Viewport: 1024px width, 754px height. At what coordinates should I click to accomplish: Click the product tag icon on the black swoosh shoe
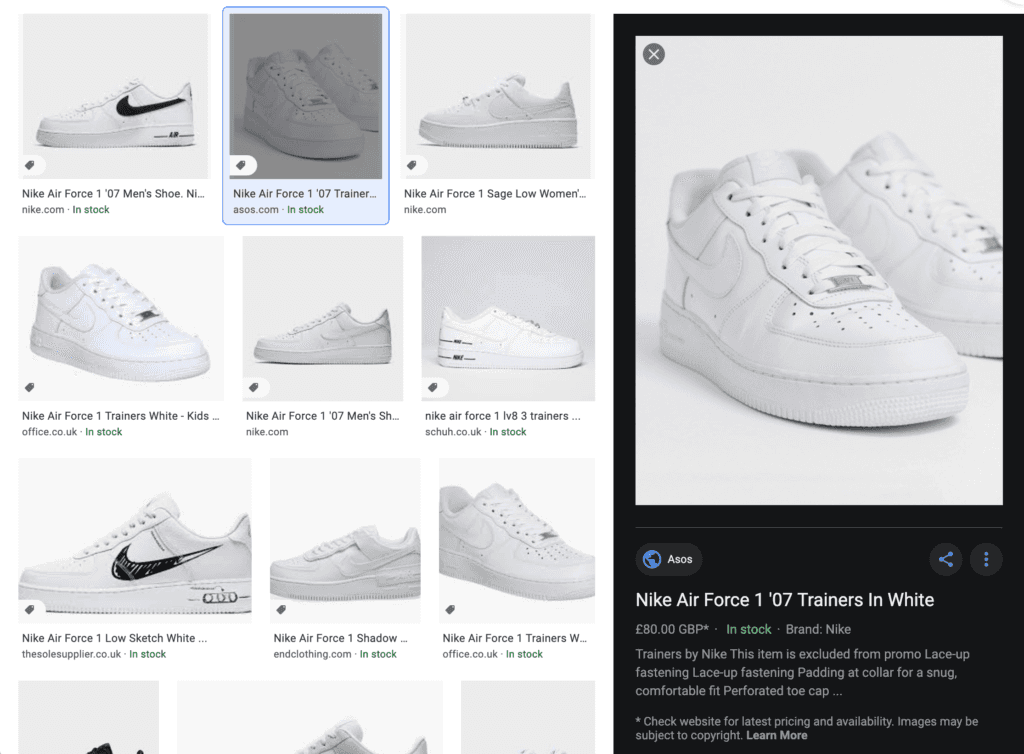(30, 165)
